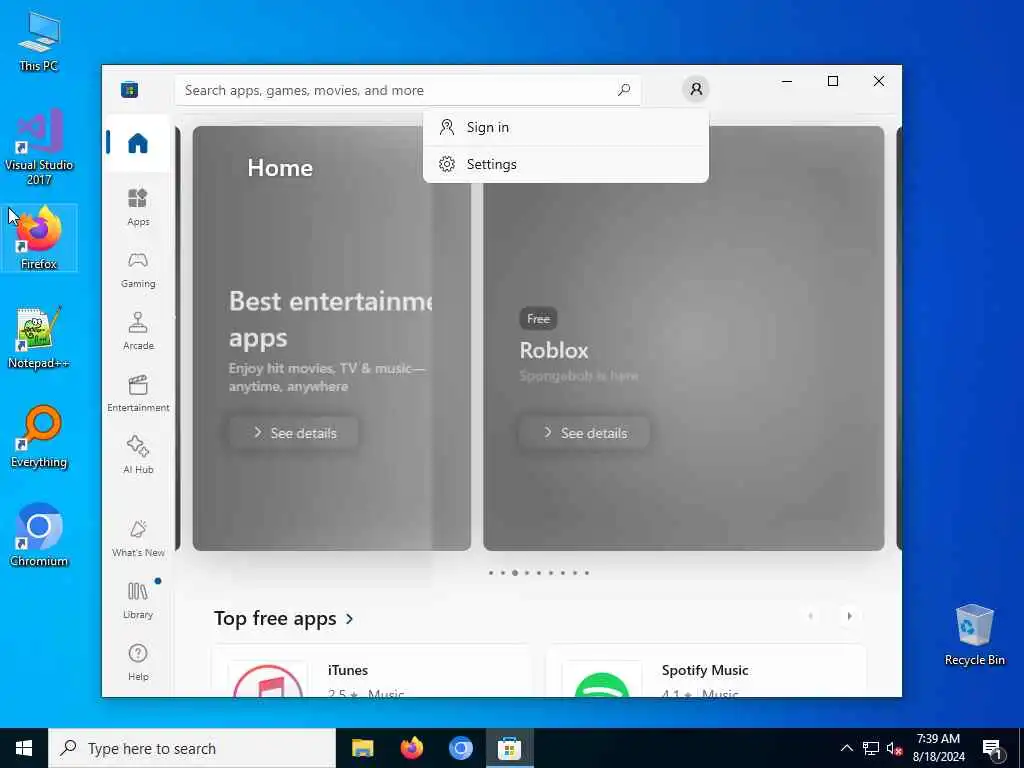The width and height of the screenshot is (1024, 768).
Task: Open the notification center
Action: point(993,750)
